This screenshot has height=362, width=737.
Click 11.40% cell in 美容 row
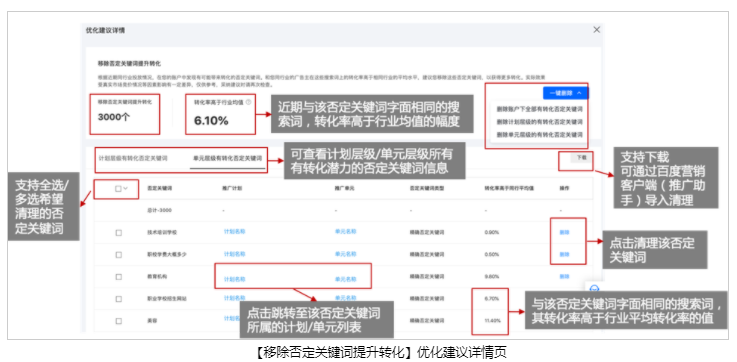493,321
